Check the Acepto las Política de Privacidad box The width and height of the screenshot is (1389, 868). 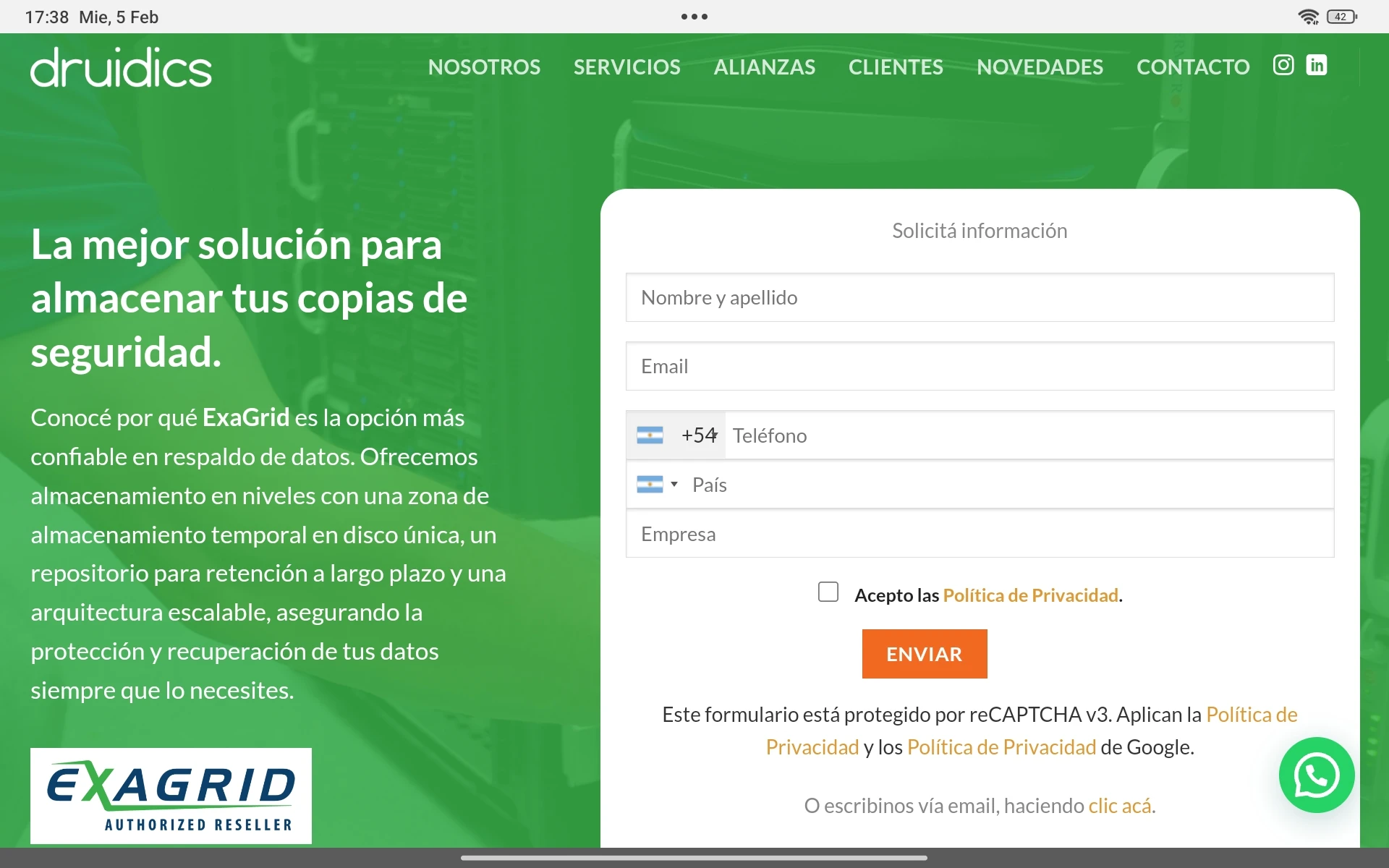pos(828,592)
